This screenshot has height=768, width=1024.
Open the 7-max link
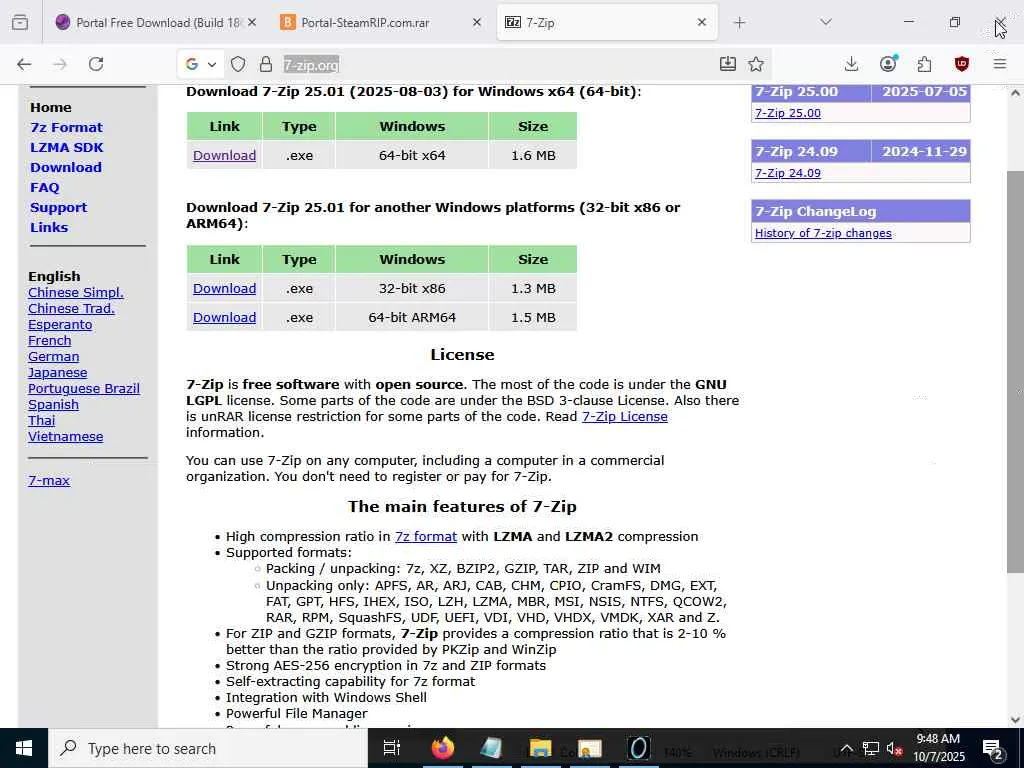[49, 481]
